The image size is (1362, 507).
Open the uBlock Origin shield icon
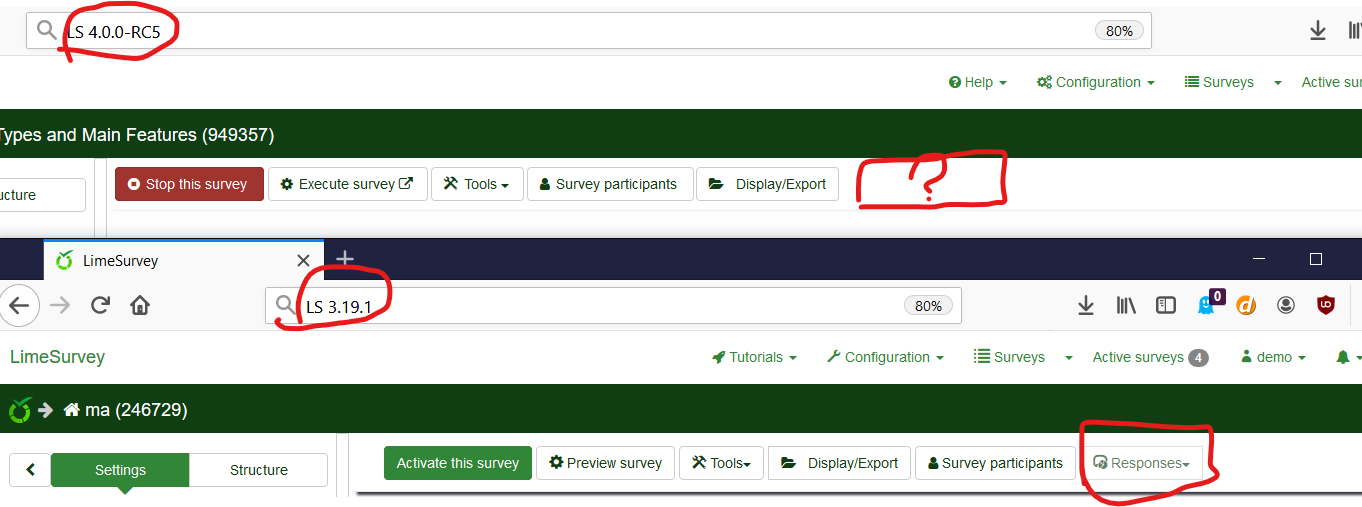pos(1325,306)
